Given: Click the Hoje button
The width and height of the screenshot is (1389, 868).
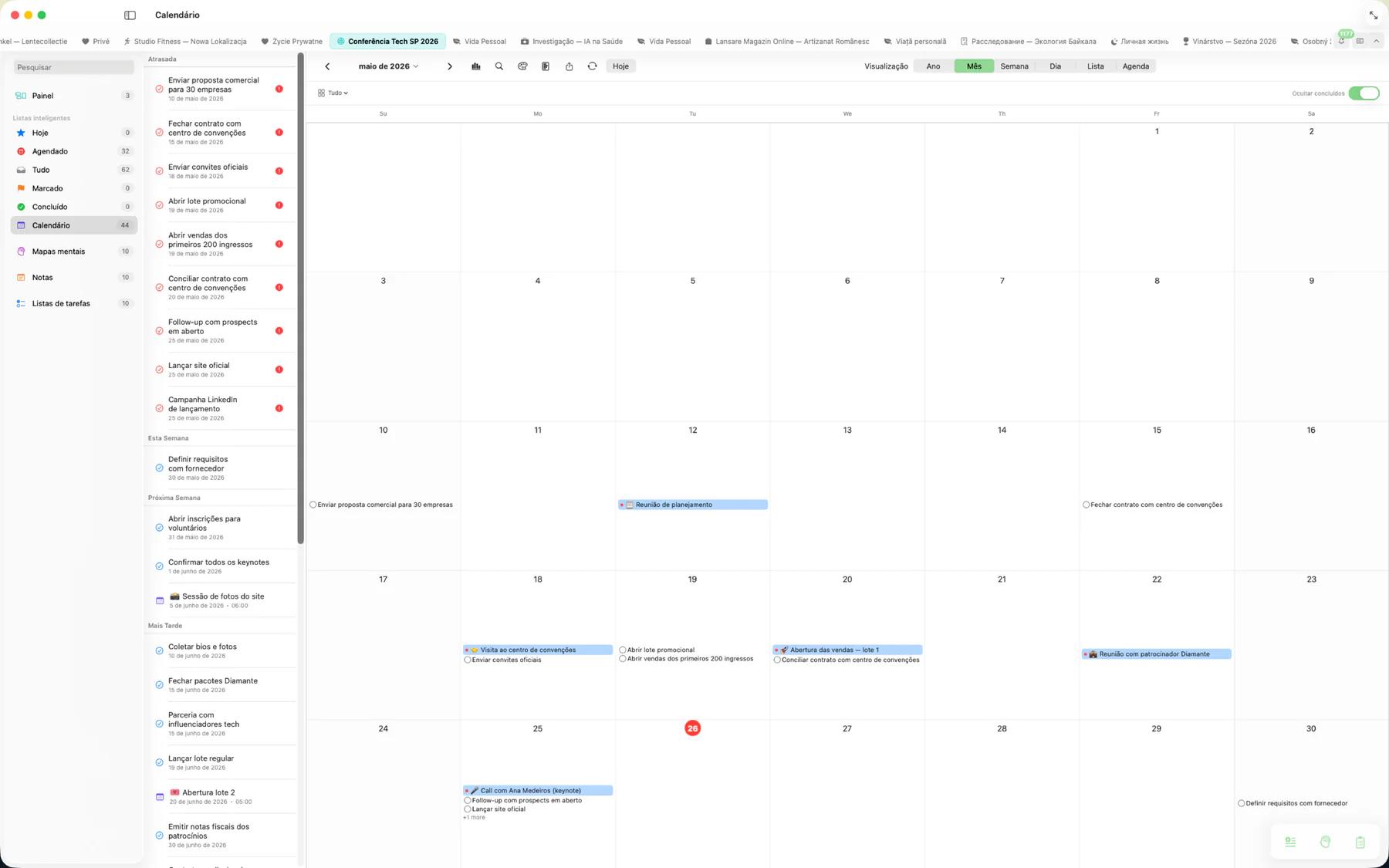Looking at the screenshot, I should (x=620, y=66).
